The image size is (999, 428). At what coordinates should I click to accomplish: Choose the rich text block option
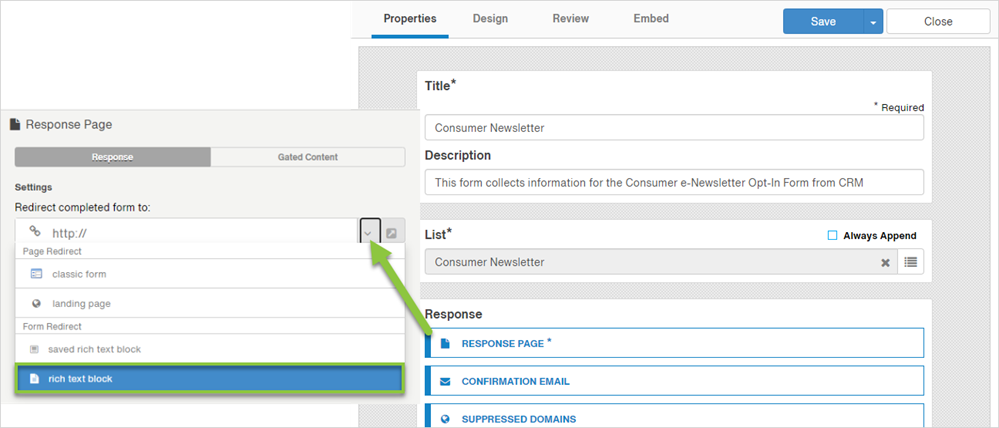point(210,378)
